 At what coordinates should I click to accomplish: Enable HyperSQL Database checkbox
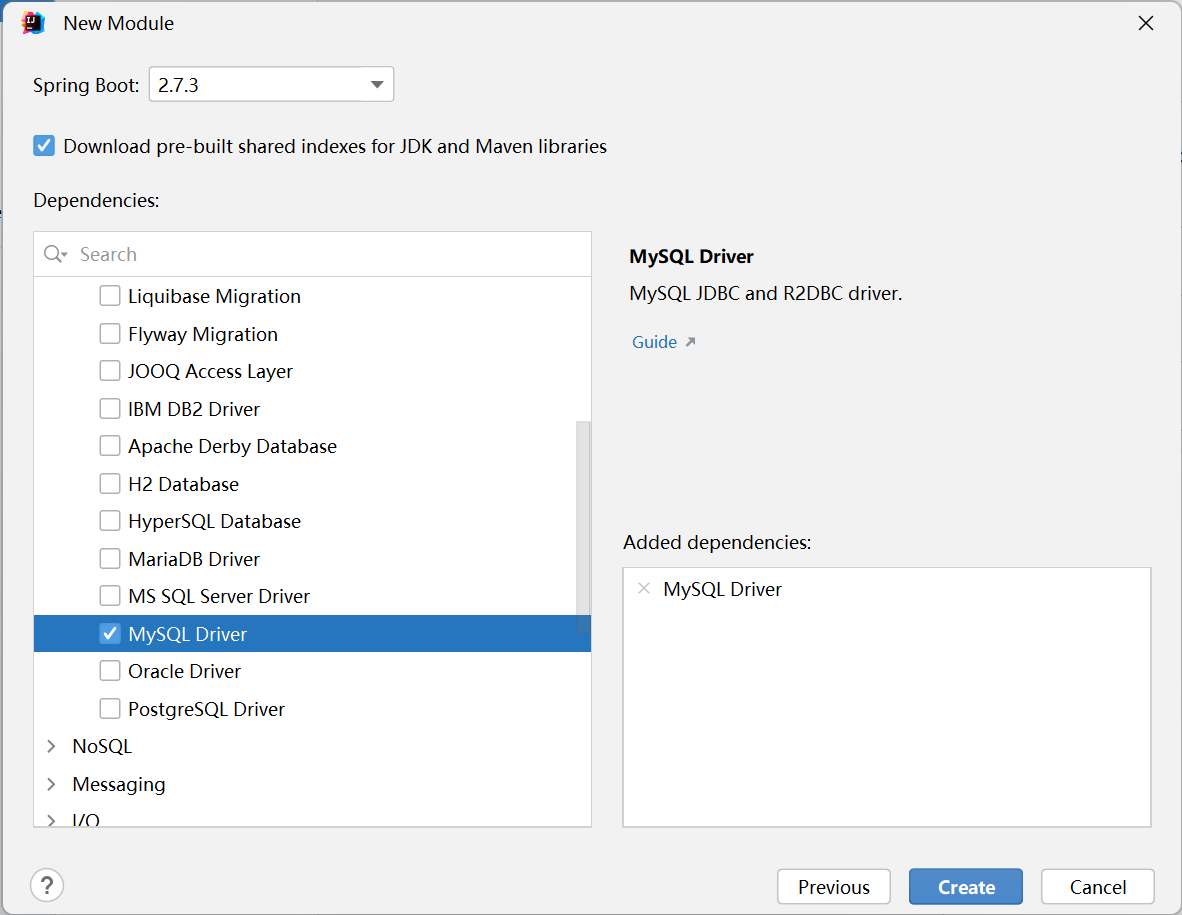click(110, 521)
